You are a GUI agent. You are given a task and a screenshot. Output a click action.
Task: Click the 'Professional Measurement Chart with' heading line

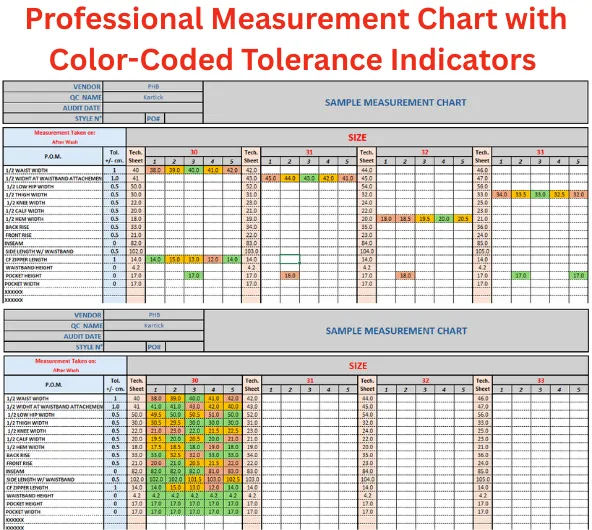(x=296, y=18)
